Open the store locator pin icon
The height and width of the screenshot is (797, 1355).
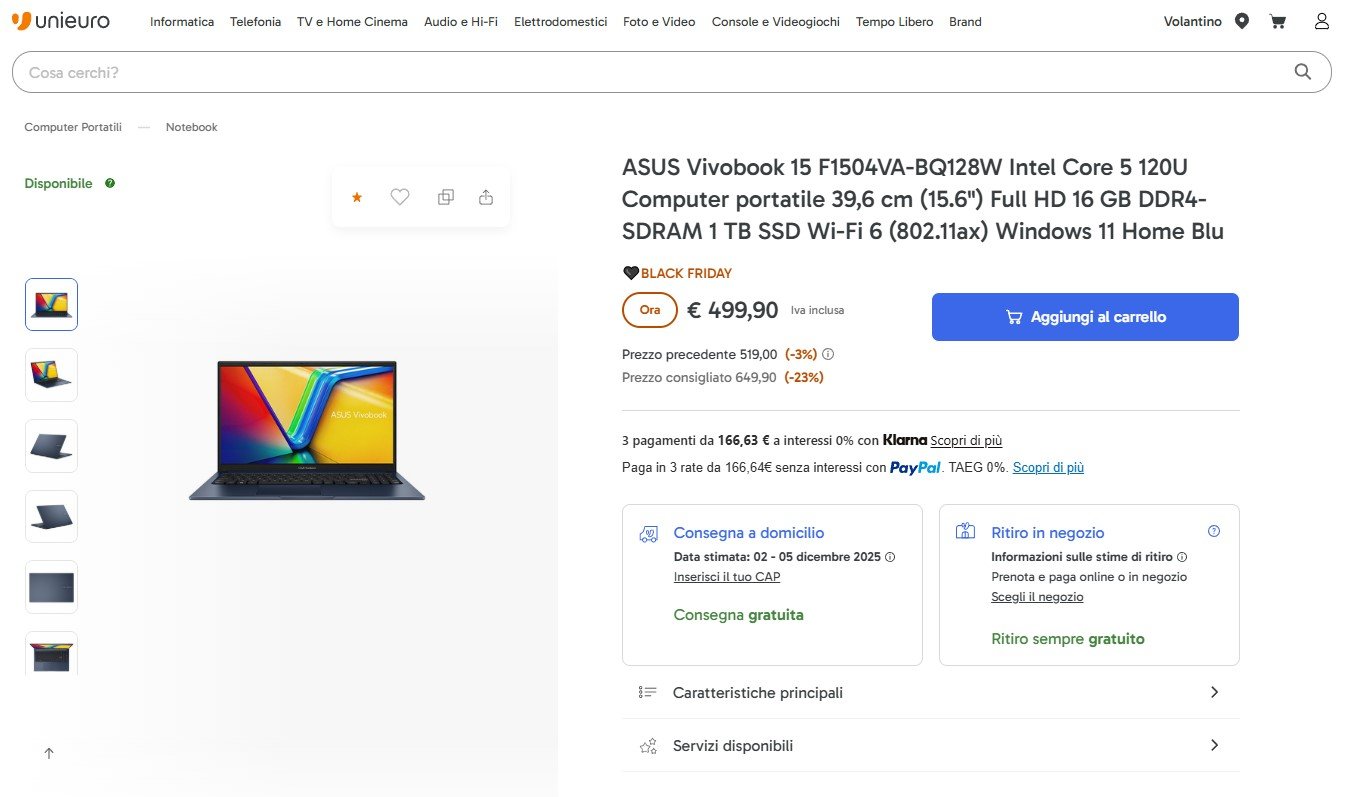[1242, 21]
